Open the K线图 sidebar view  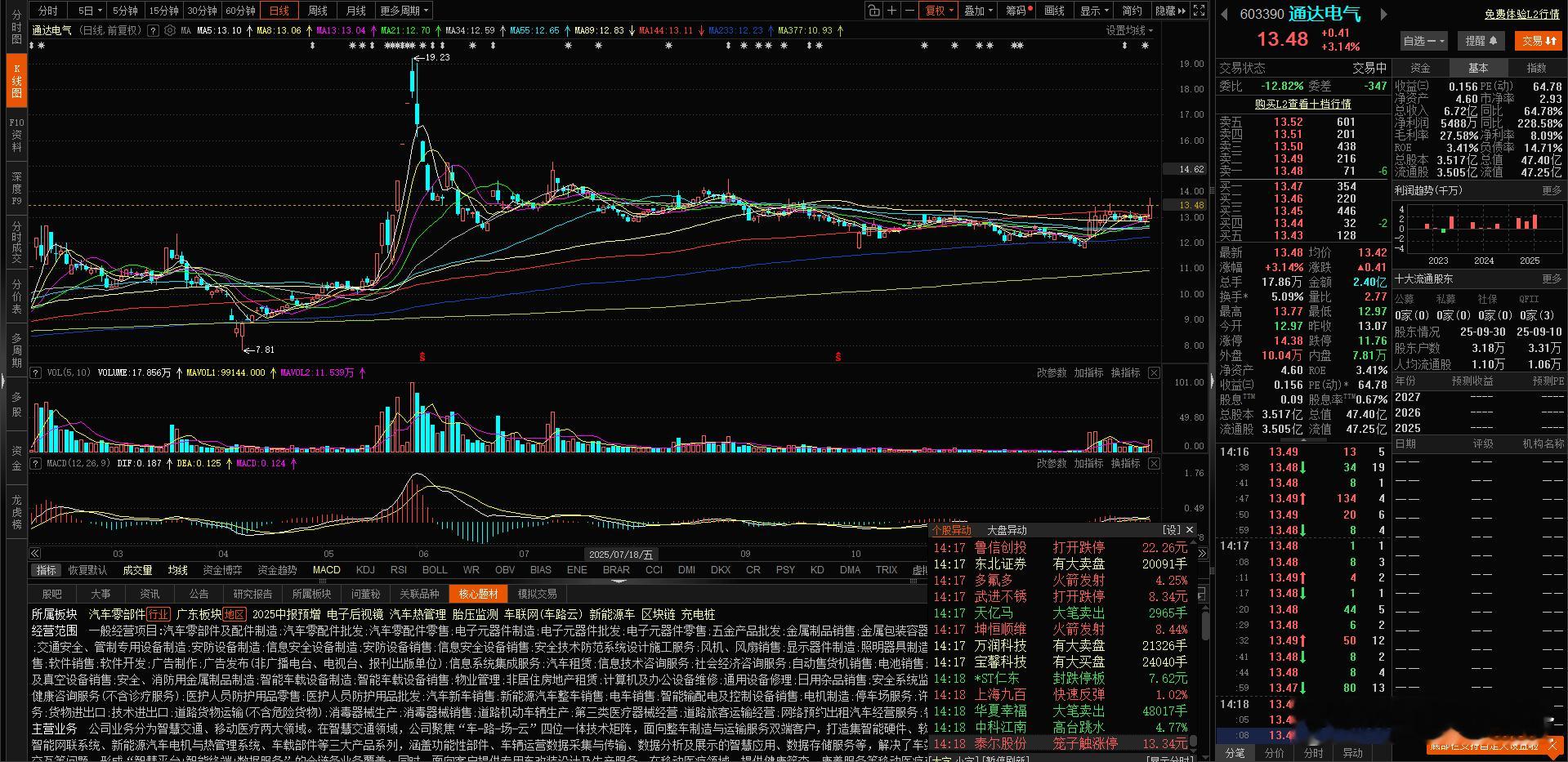pos(16,81)
